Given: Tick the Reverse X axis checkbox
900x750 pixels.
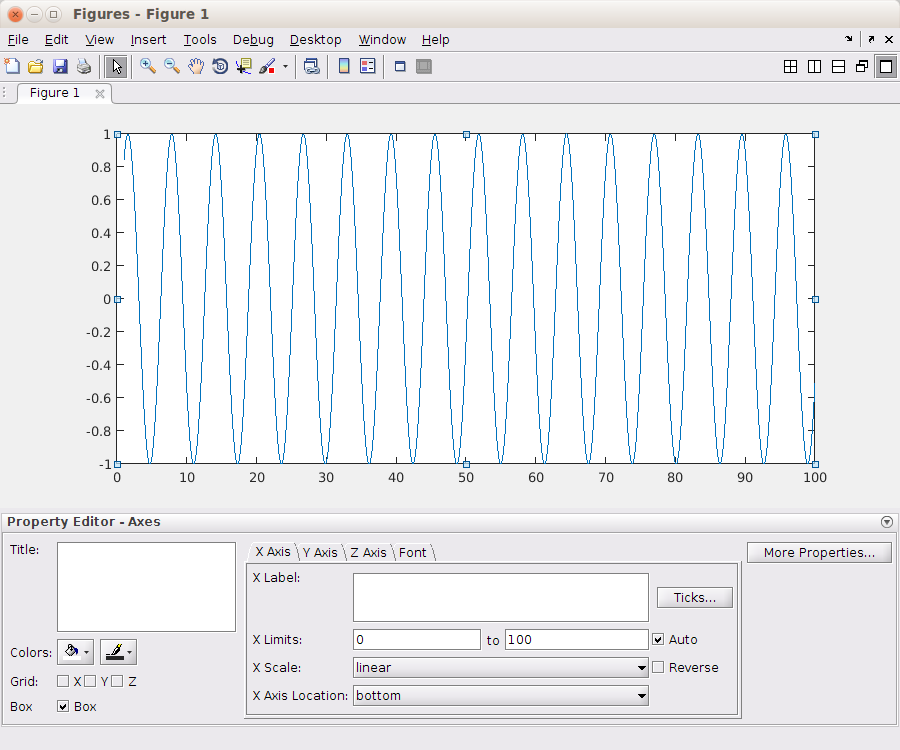Looking at the screenshot, I should pyautogui.click(x=658, y=667).
